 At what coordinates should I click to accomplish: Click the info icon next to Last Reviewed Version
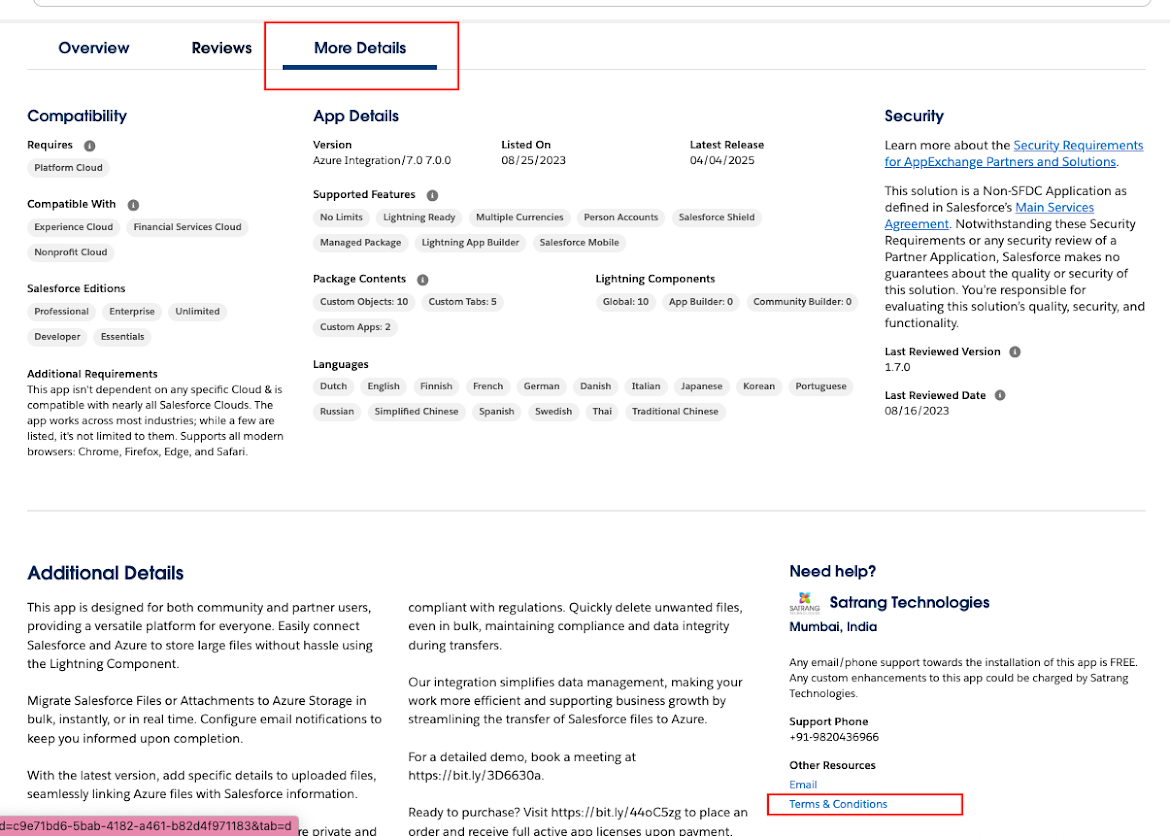click(x=1015, y=352)
